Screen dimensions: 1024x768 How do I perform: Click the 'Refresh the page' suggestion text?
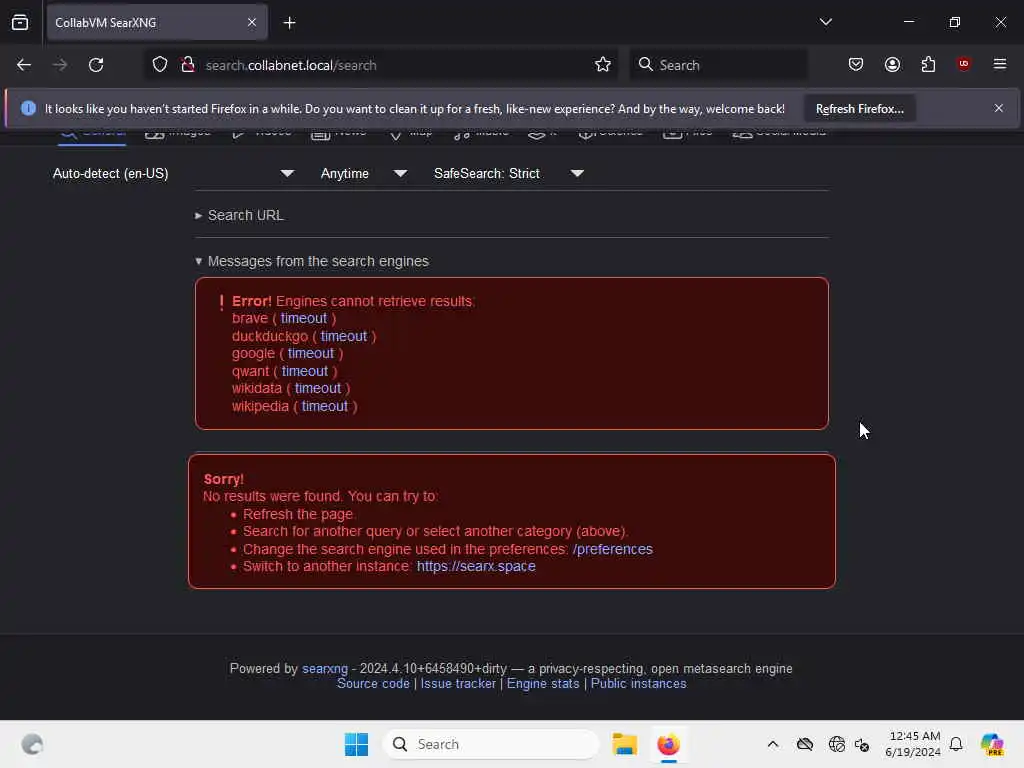coord(298,514)
